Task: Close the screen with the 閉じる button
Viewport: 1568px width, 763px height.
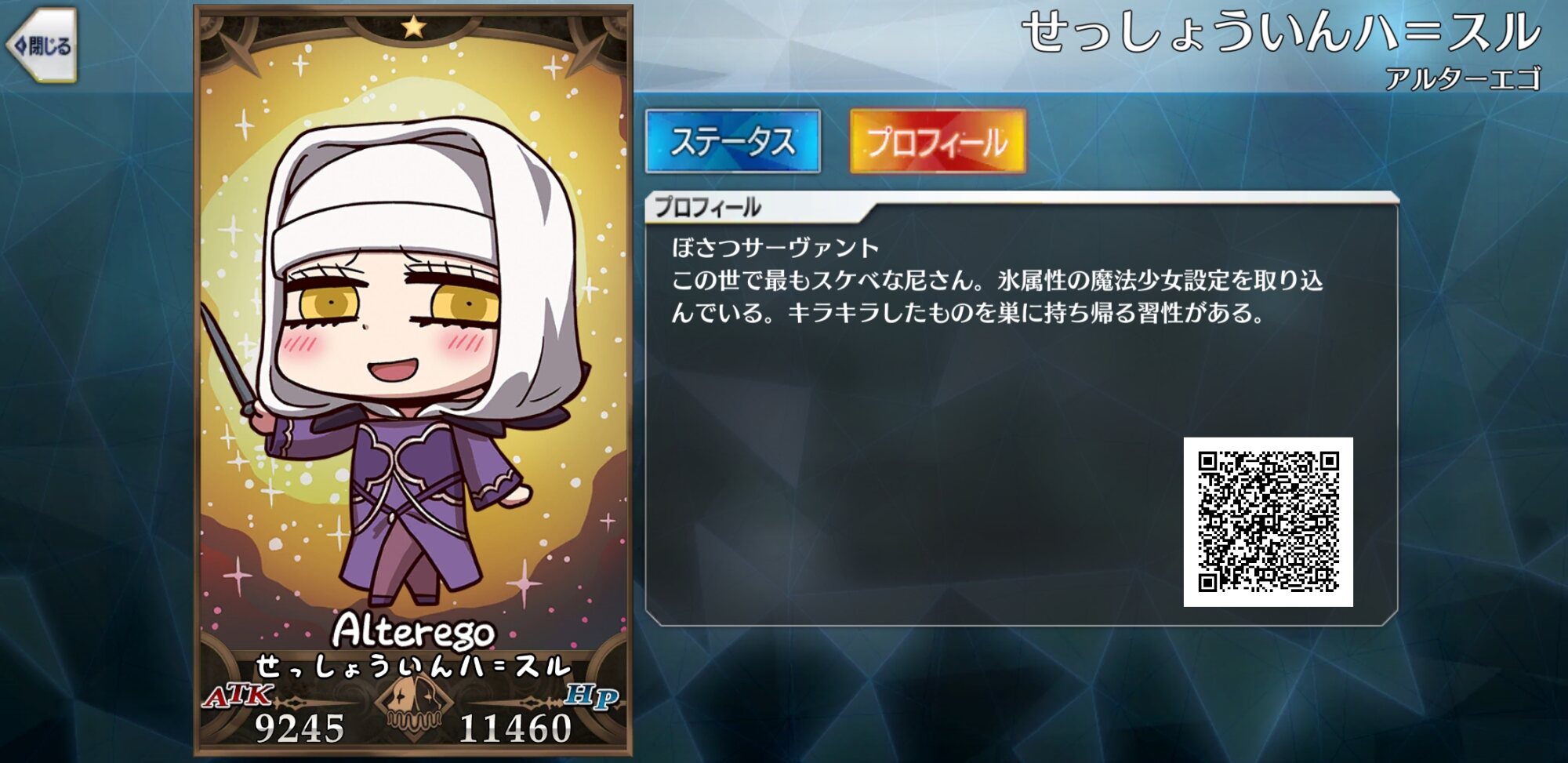Action: [x=42, y=45]
